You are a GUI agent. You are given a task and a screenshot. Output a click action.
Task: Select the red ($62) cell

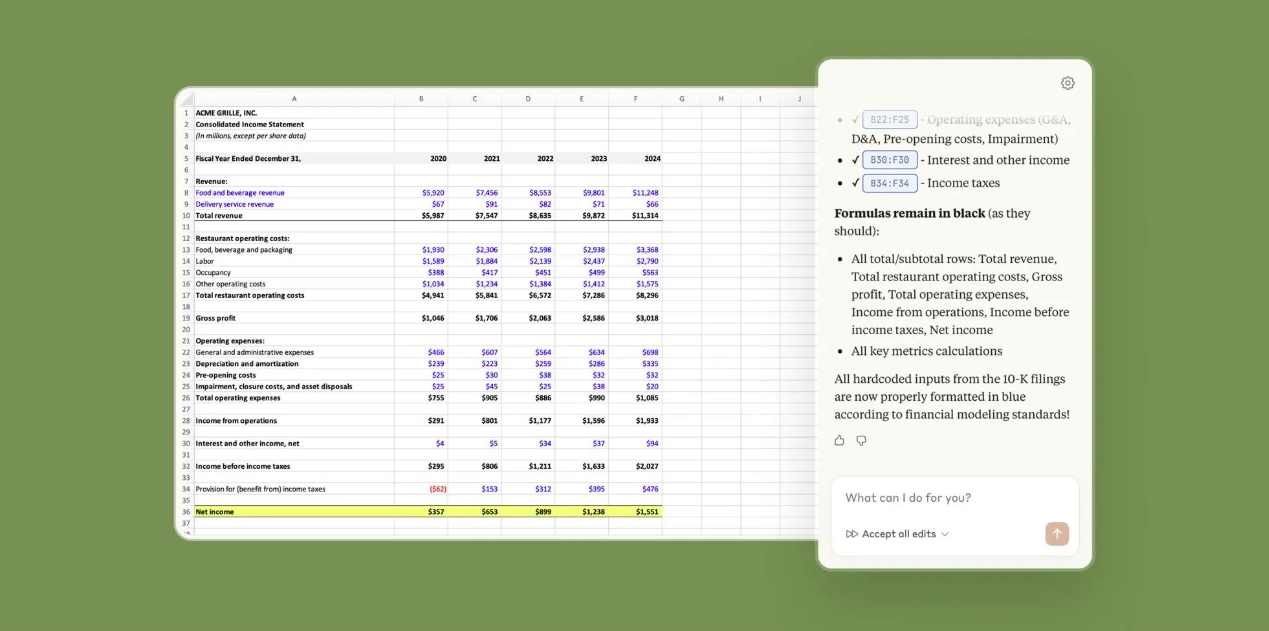[x=421, y=489]
